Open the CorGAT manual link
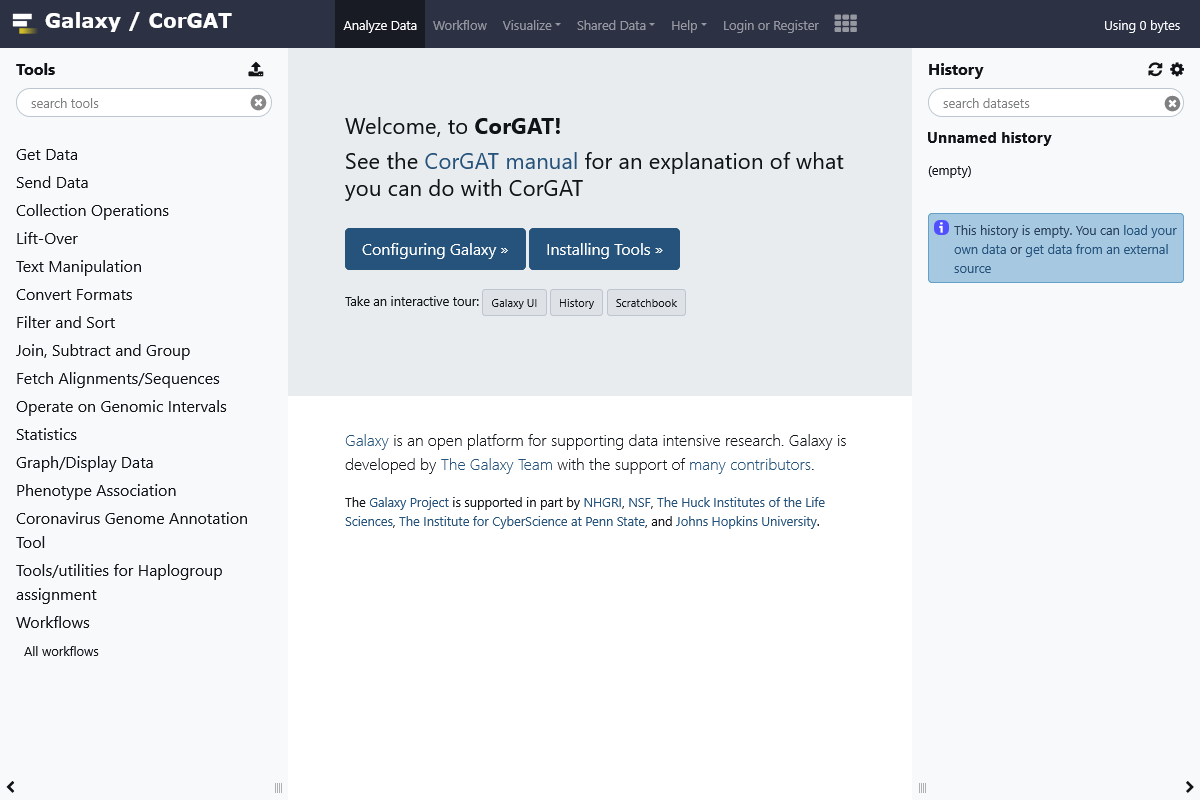The height and width of the screenshot is (800, 1200). click(x=501, y=162)
